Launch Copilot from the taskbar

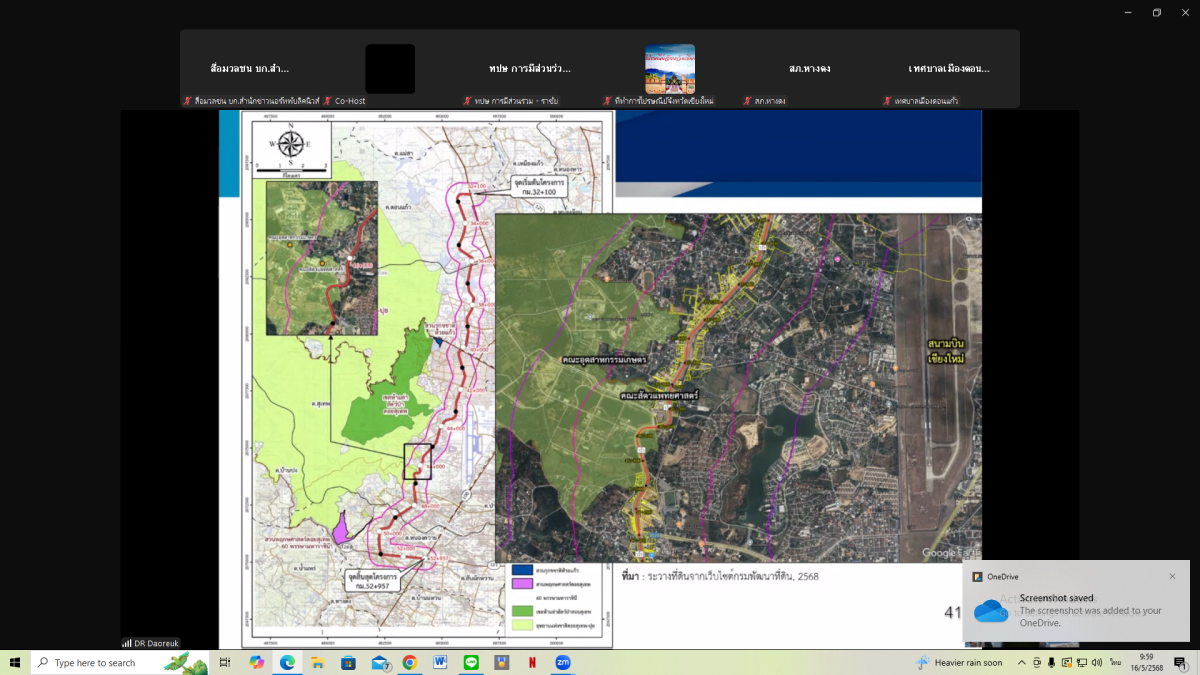pyautogui.click(x=257, y=662)
